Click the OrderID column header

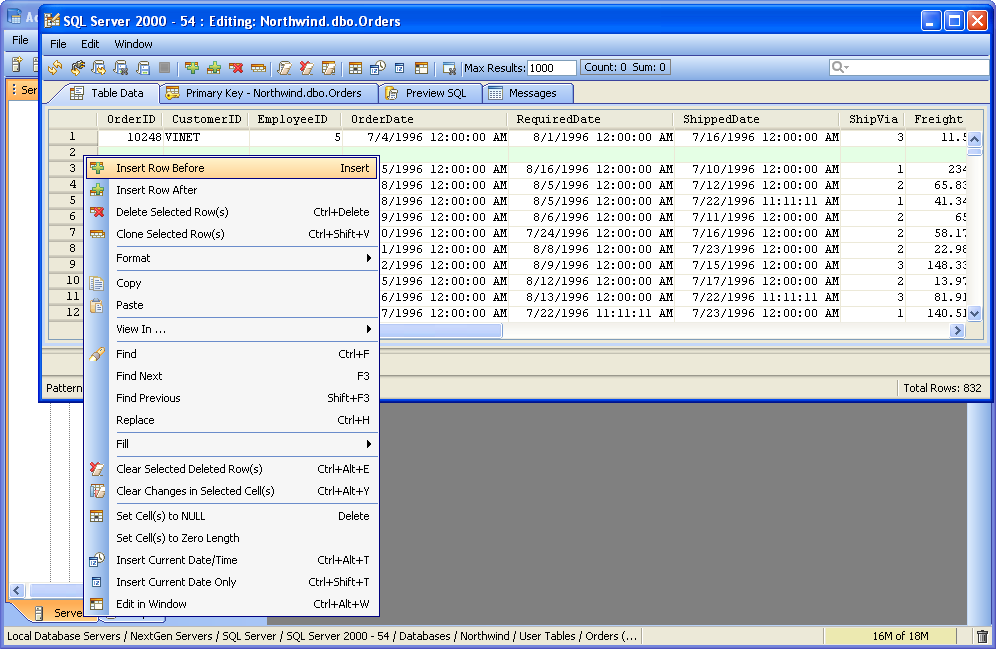130,119
